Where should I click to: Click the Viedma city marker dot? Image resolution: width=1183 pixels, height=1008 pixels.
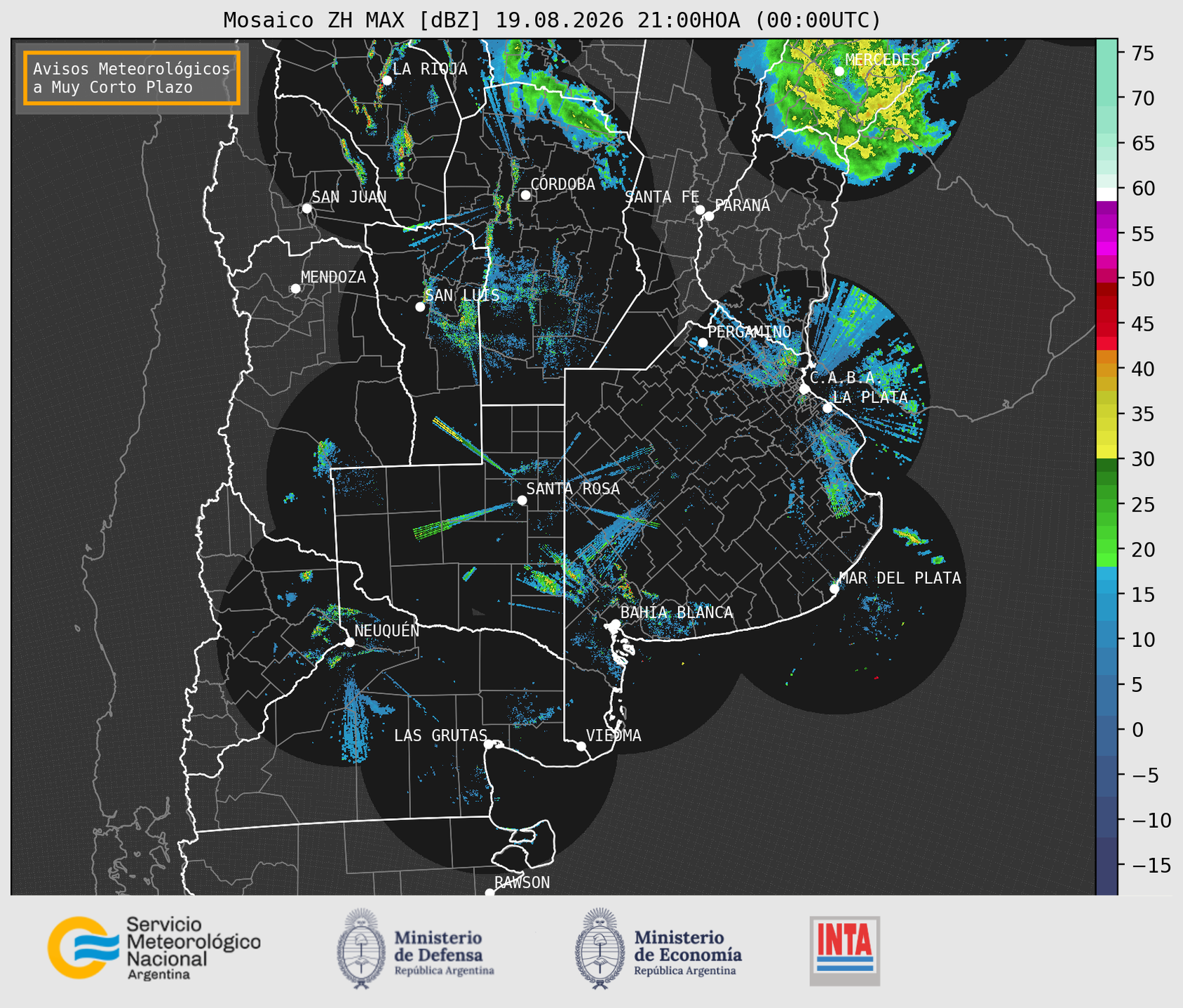581,746
